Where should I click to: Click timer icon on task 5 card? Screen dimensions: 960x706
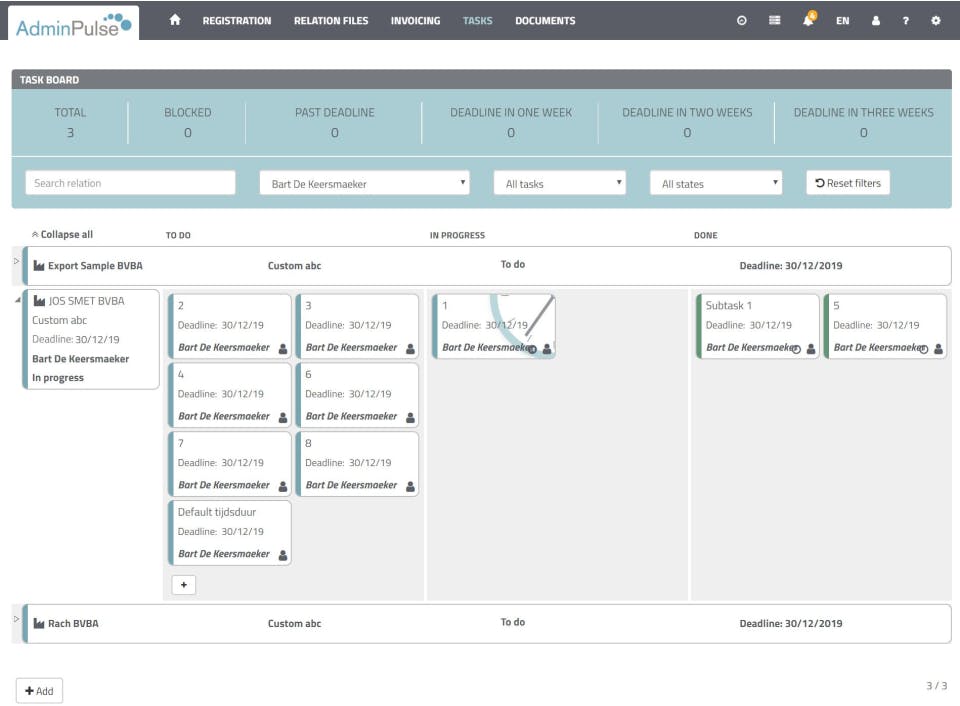point(923,349)
